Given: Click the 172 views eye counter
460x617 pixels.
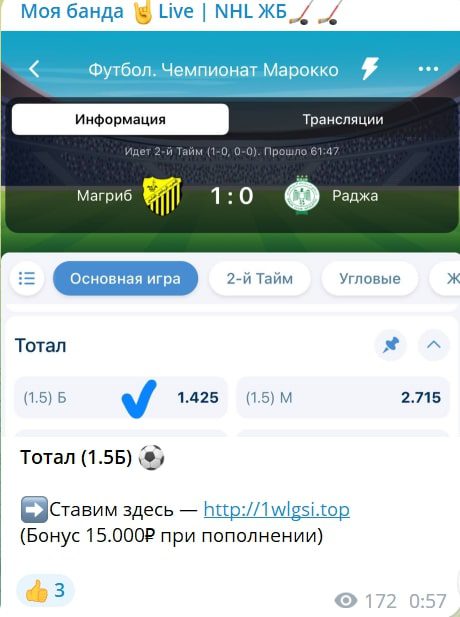Looking at the screenshot, I should point(366,601).
